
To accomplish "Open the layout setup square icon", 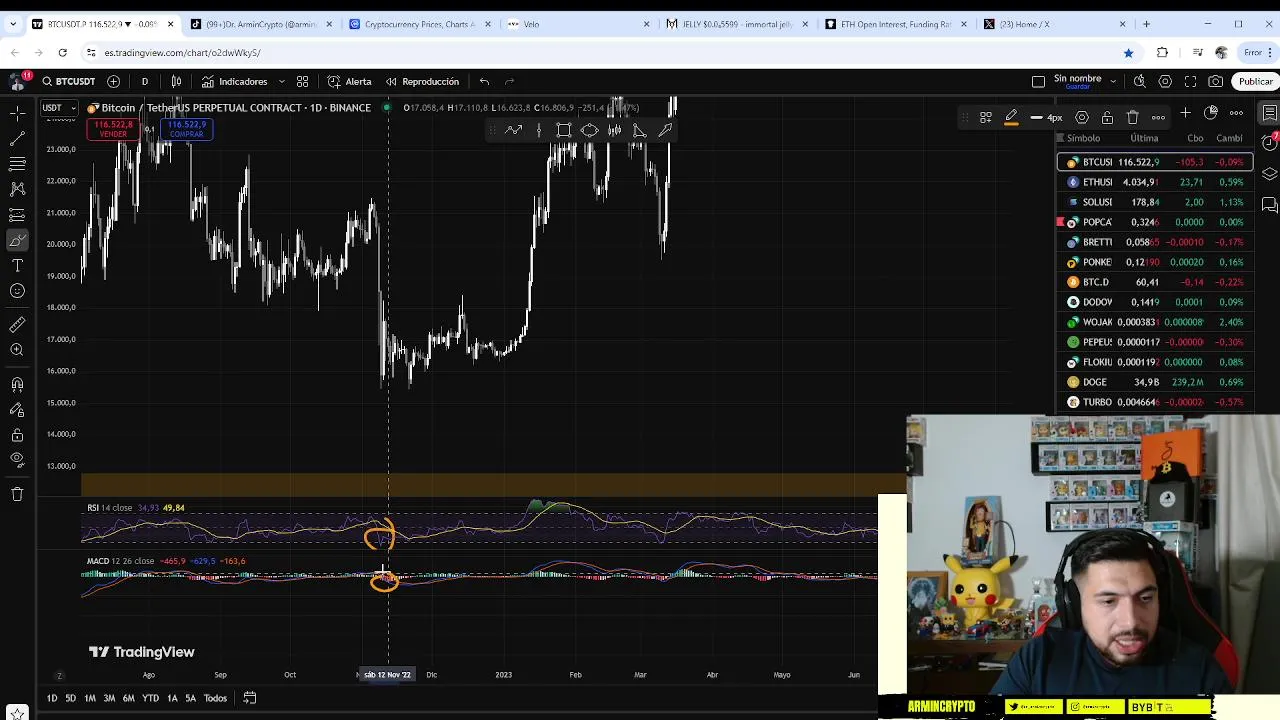I will [x=1038, y=81].
